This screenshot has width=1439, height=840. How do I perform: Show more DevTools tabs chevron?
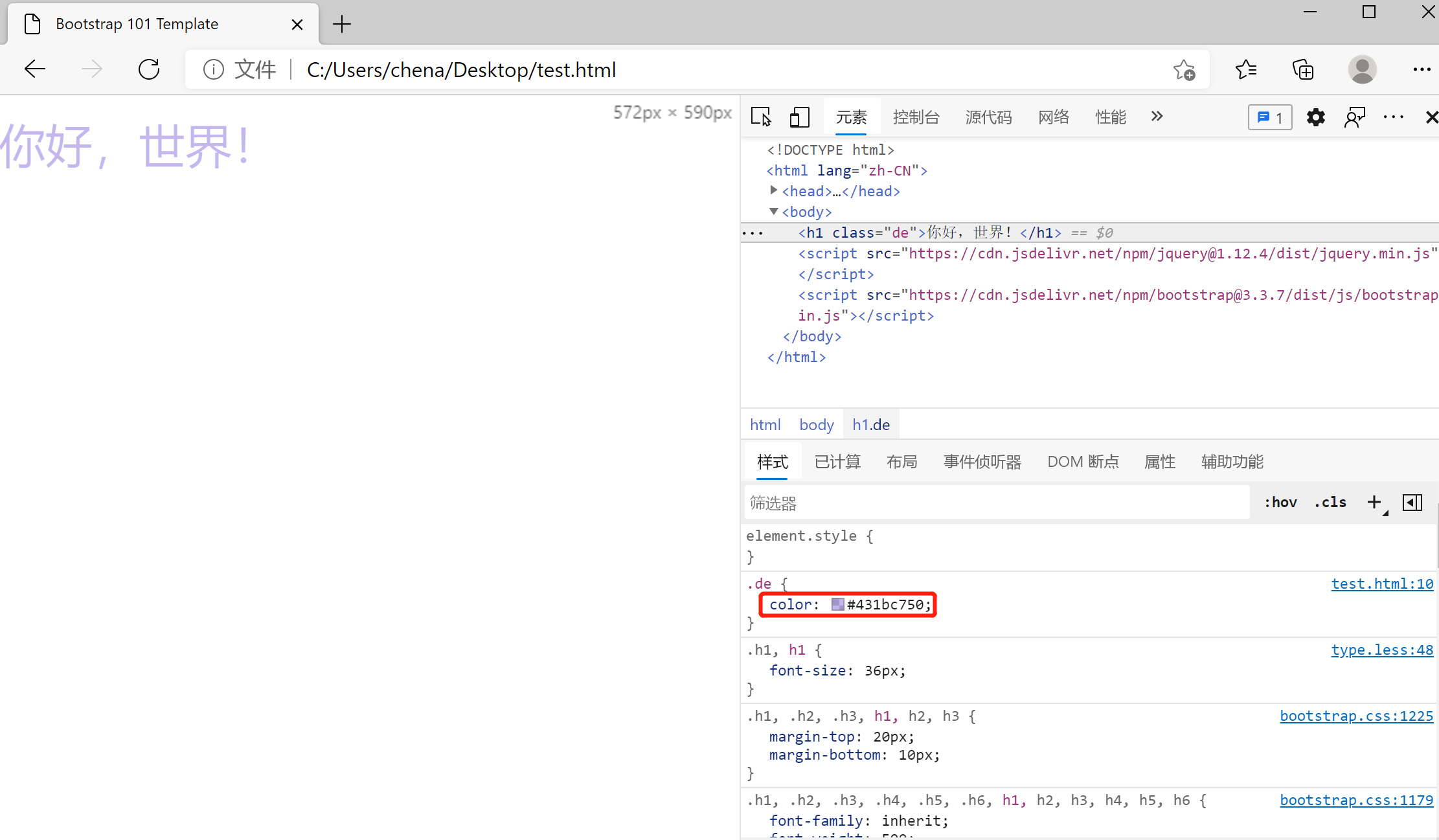(1157, 117)
